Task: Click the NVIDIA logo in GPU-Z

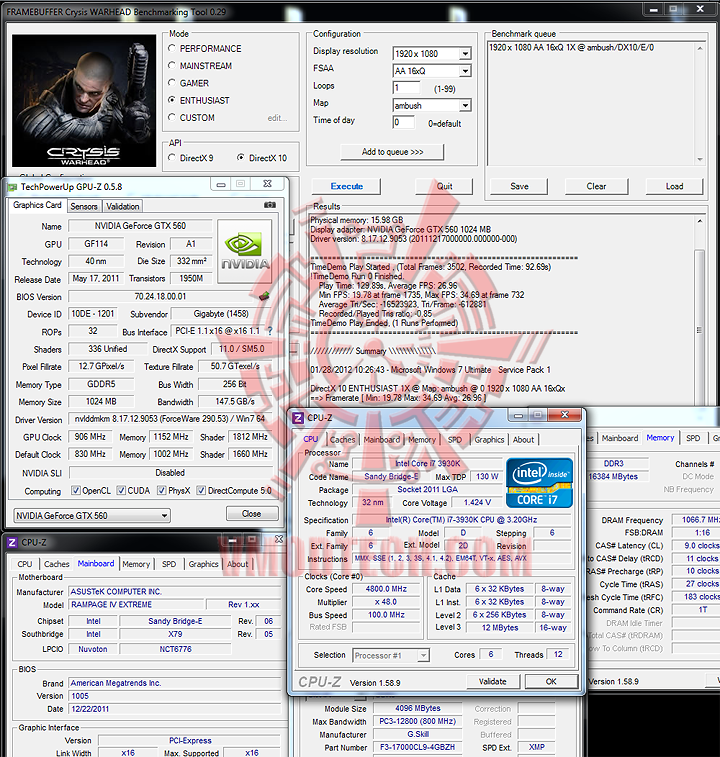Action: [x=244, y=251]
